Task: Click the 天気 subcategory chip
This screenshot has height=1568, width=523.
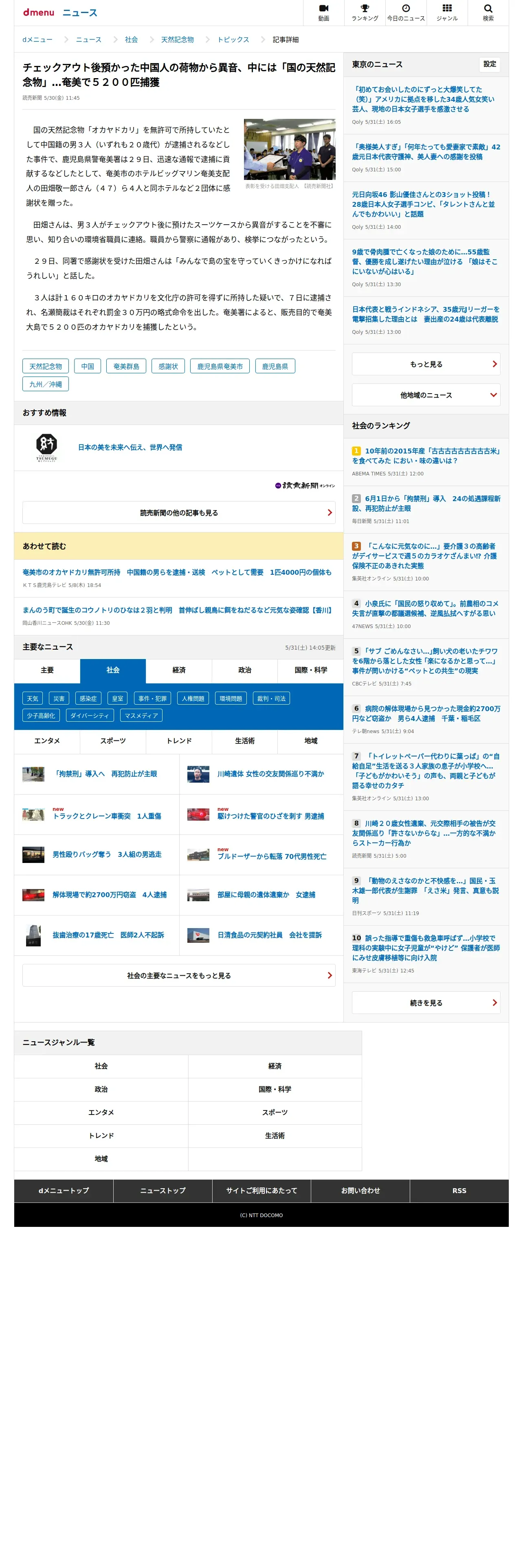Action: (x=32, y=698)
